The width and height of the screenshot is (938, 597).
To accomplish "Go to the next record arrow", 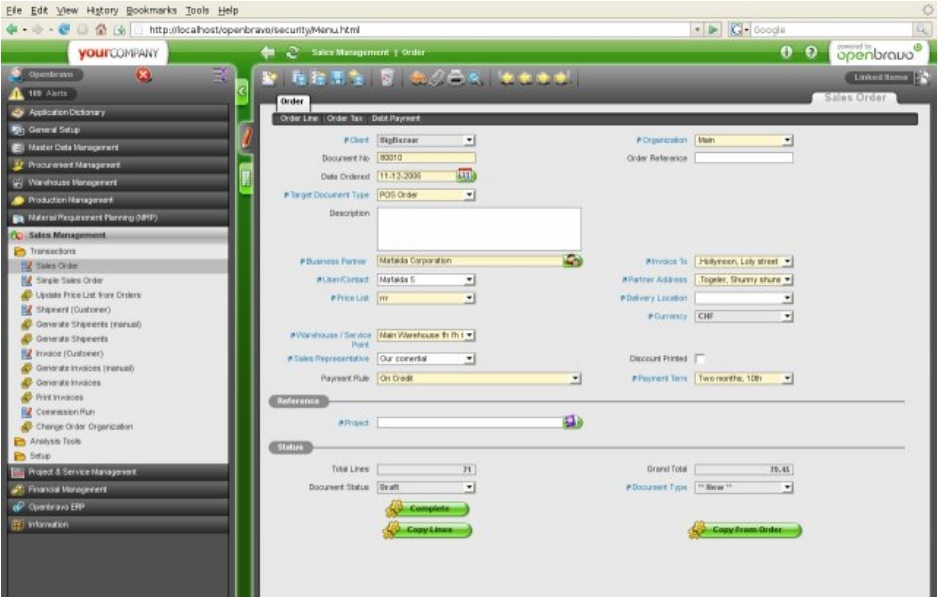I will click(x=543, y=78).
